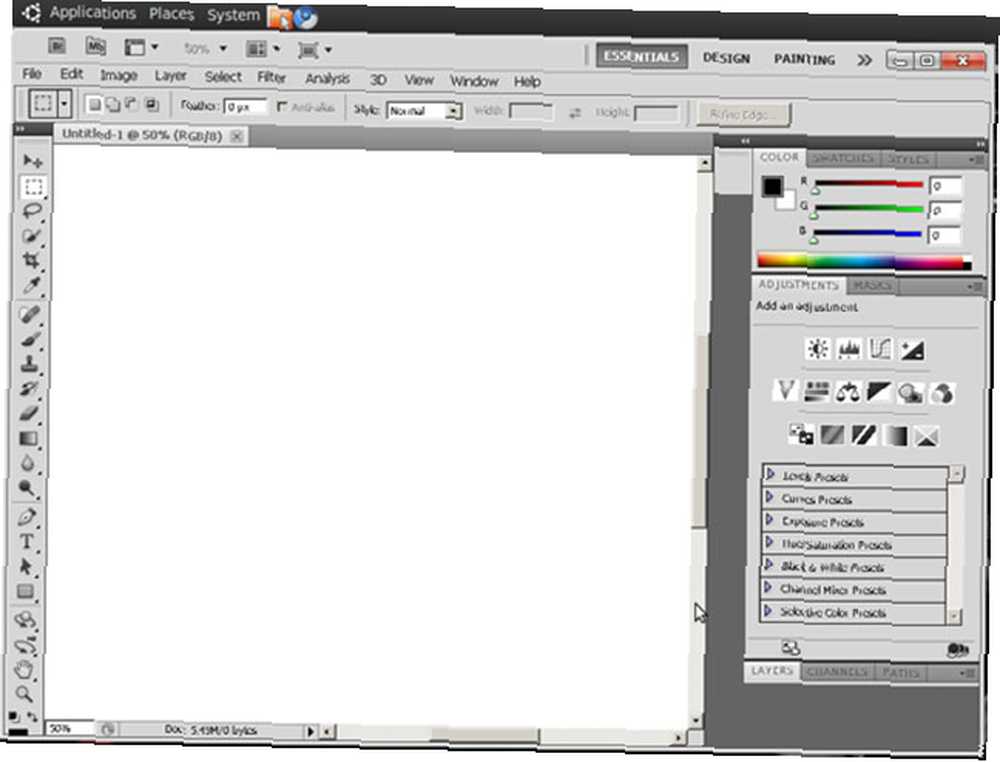The height and width of the screenshot is (762, 1000).
Task: Select the Pen tool
Action: [x=27, y=517]
